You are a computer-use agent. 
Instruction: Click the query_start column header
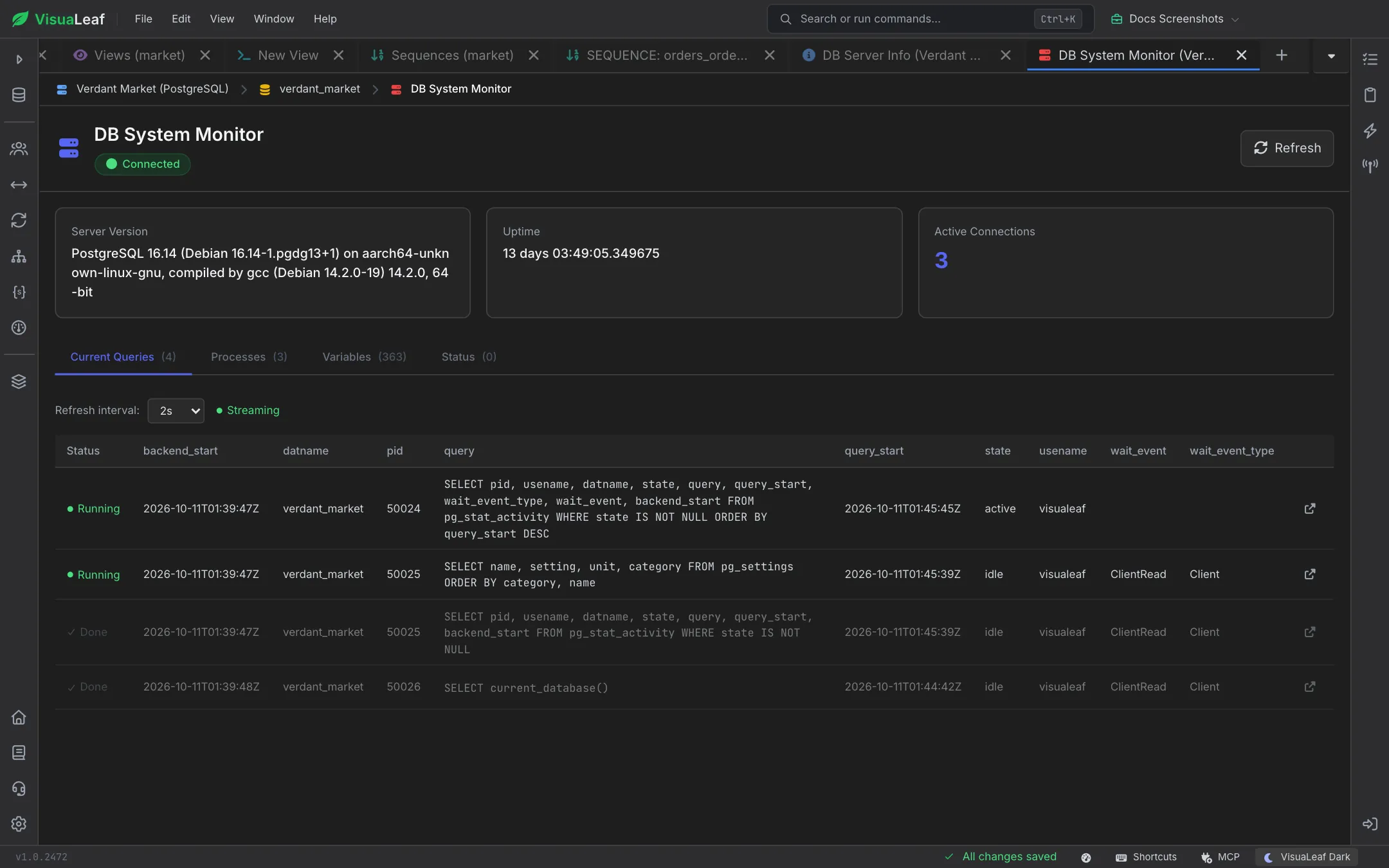point(873,451)
